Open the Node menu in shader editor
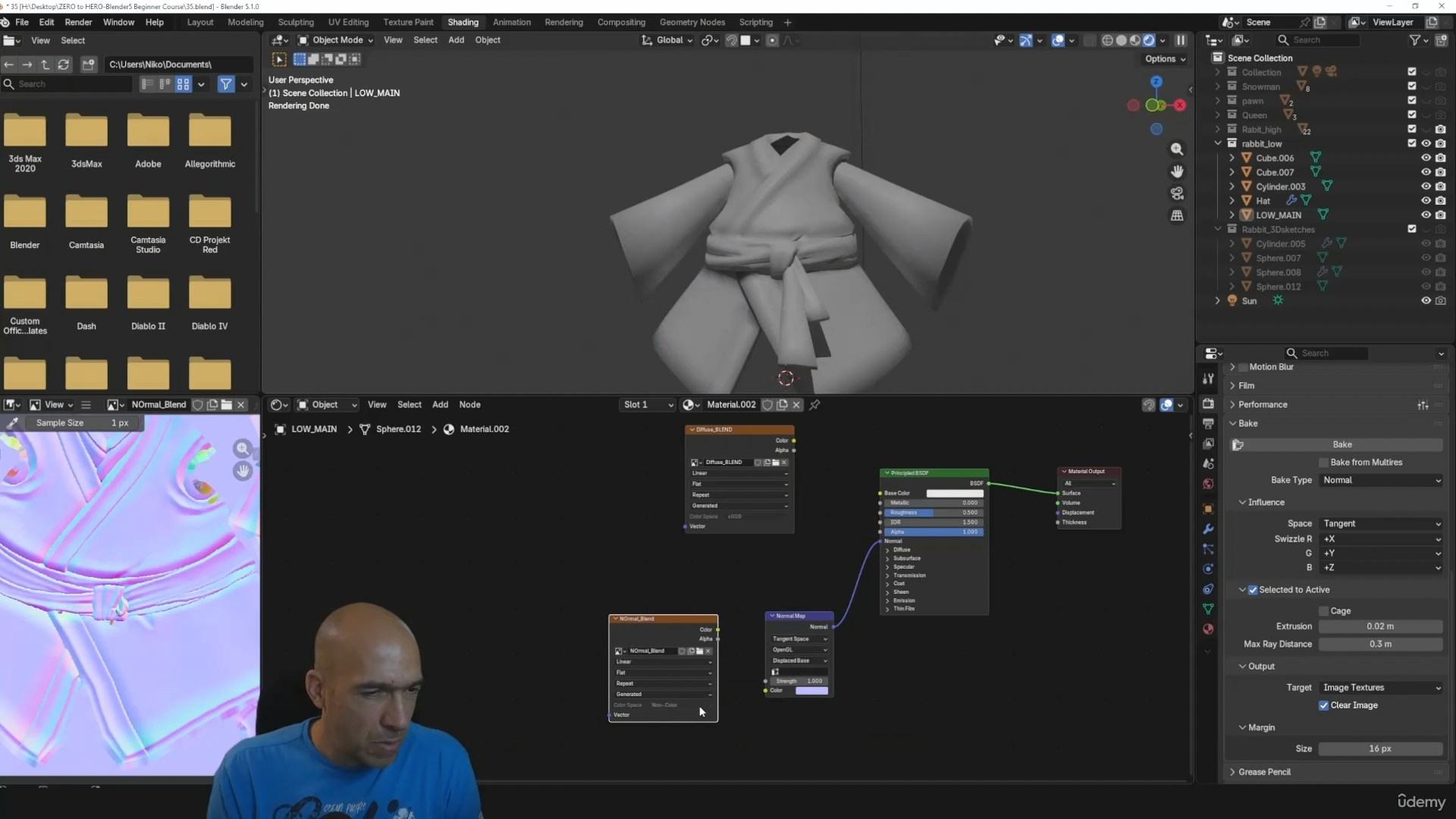1456x819 pixels. (469, 405)
